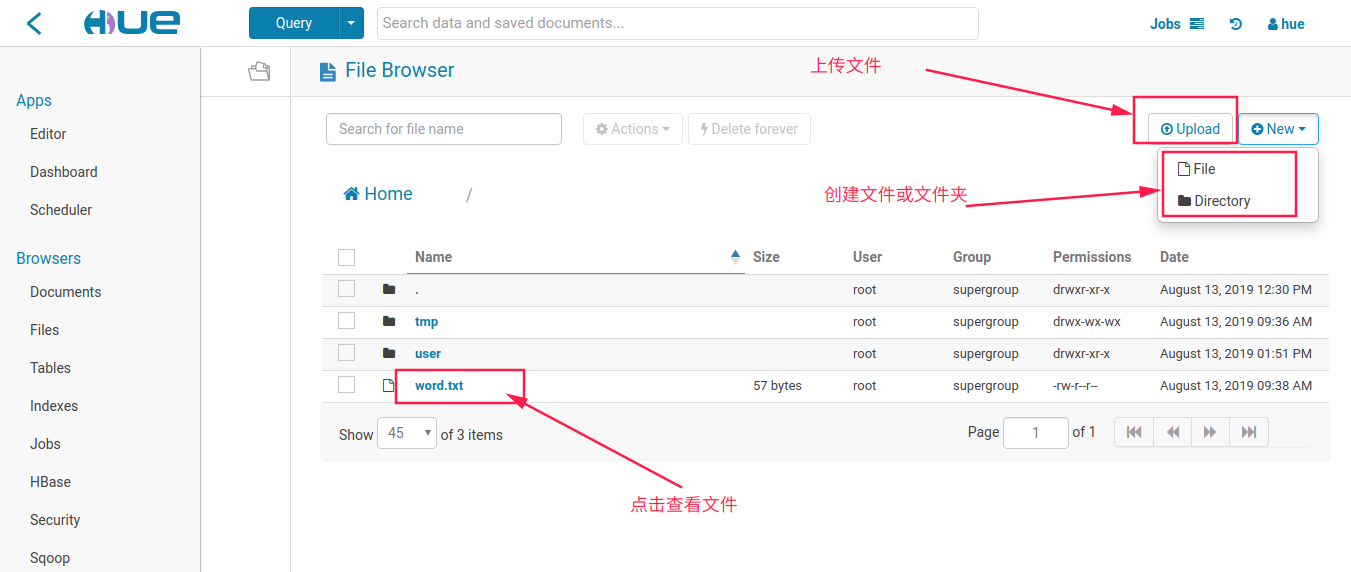
Task: Click the file icon of the word.txt row
Action: pyautogui.click(x=389, y=386)
